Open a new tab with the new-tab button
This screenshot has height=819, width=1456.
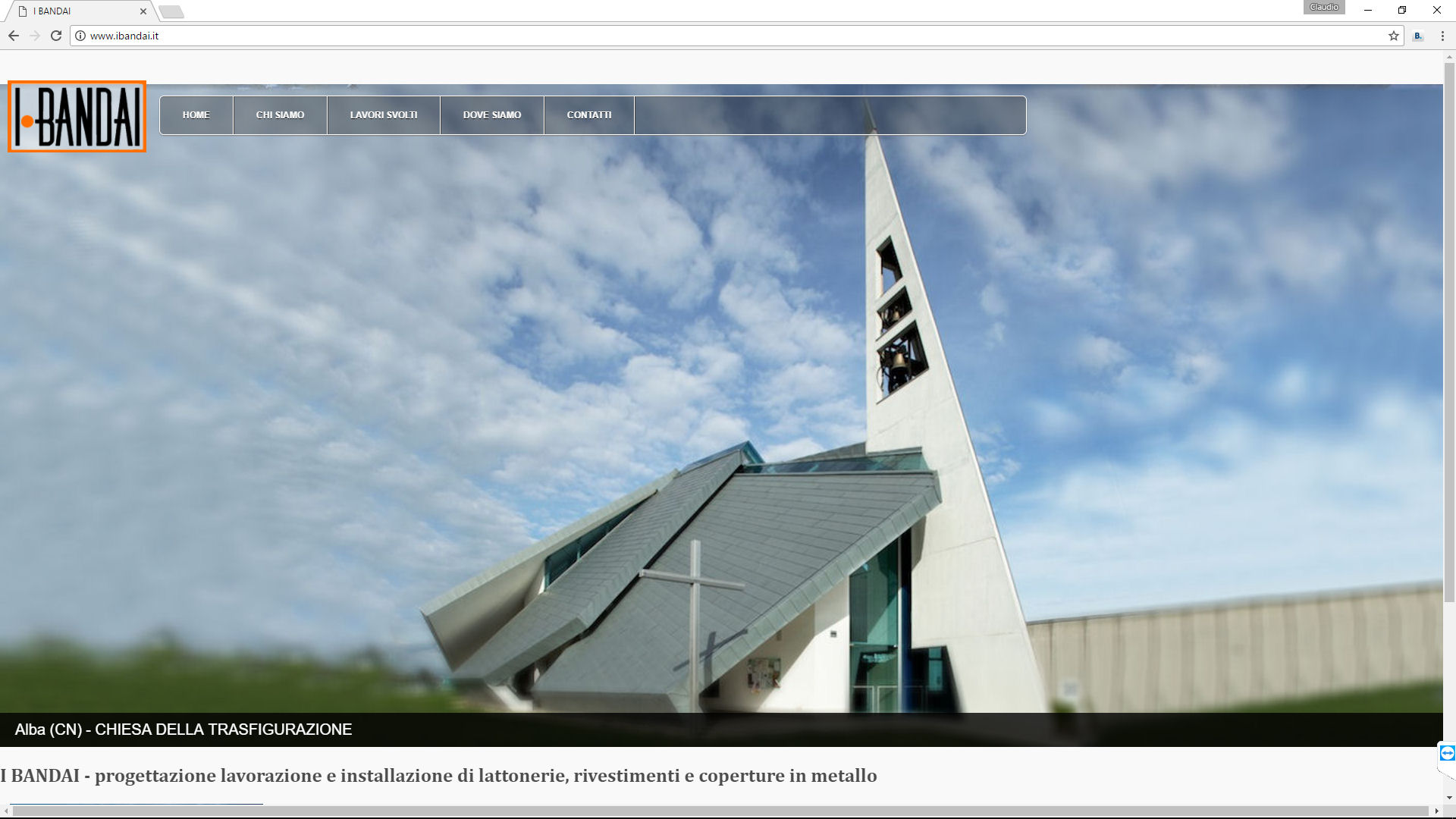point(171,11)
